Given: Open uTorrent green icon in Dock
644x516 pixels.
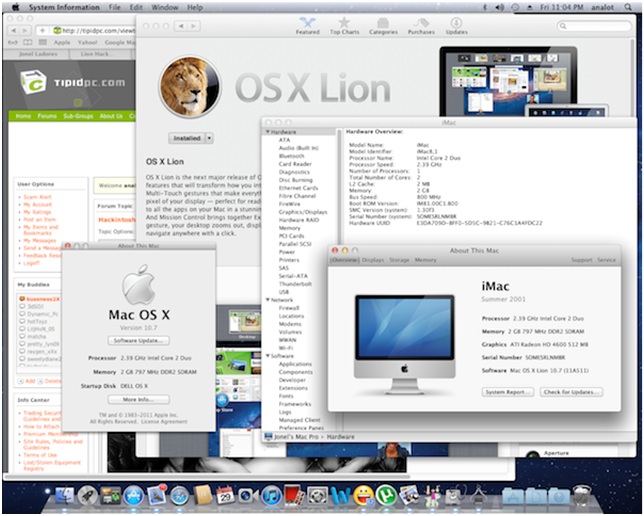Looking at the screenshot, I should coord(386,495).
